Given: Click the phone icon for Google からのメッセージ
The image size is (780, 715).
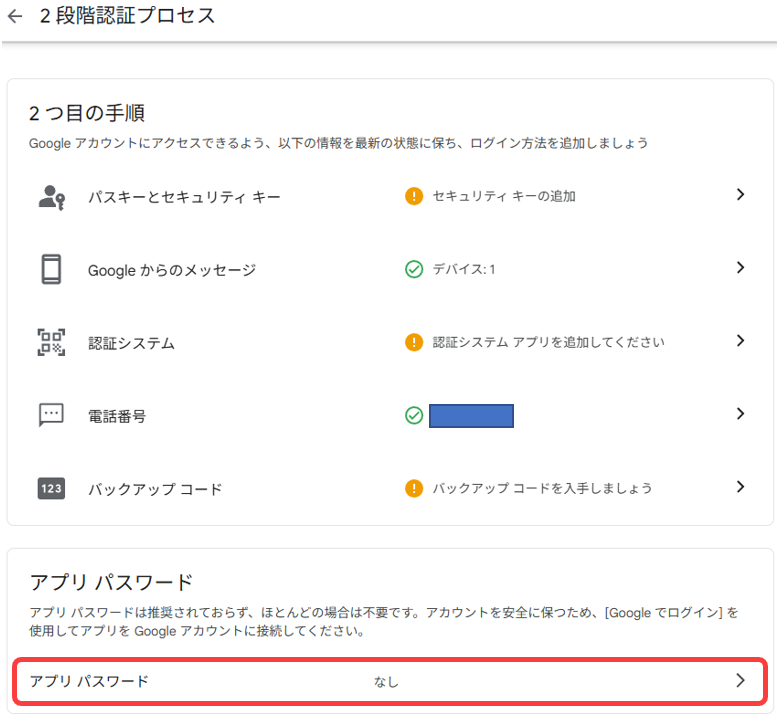Looking at the screenshot, I should (x=51, y=269).
